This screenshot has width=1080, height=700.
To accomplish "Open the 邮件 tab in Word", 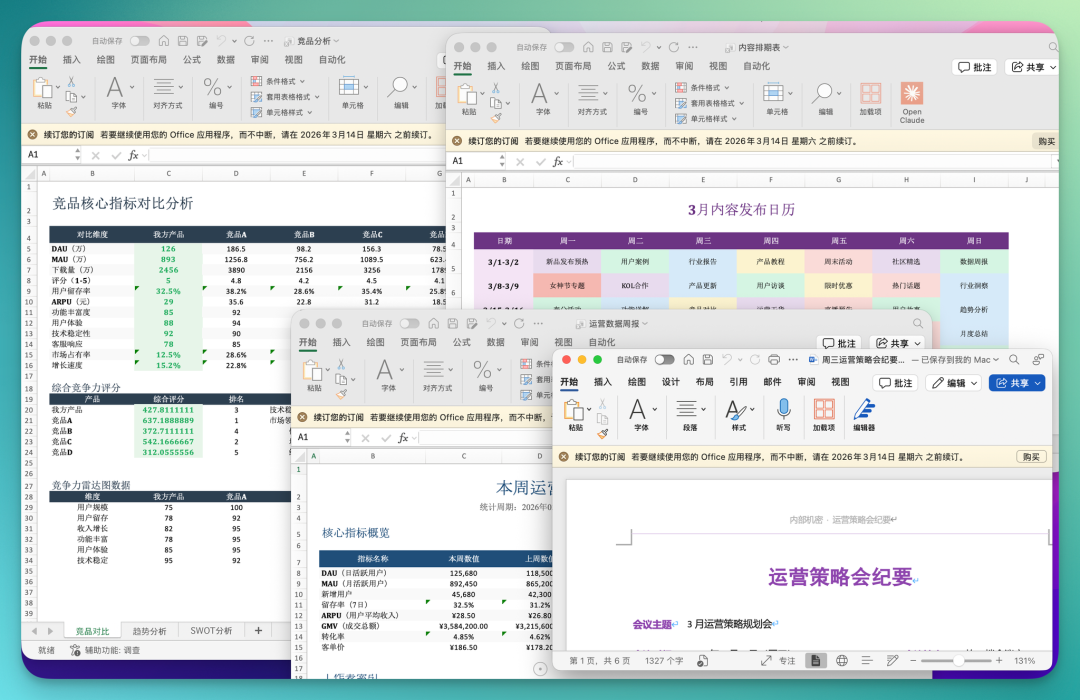I will click(772, 382).
